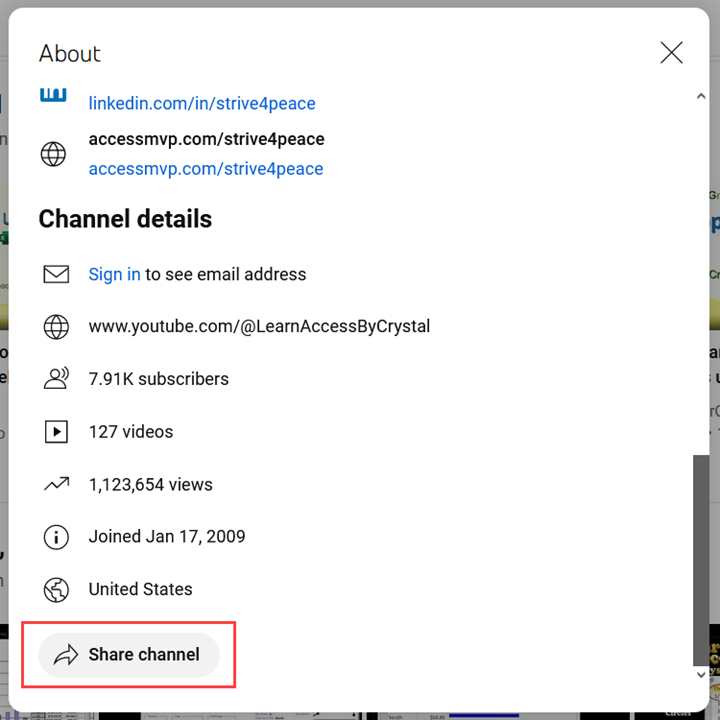Click the globe icon next to accessmvp.com
This screenshot has width=720, height=720.
point(53,154)
